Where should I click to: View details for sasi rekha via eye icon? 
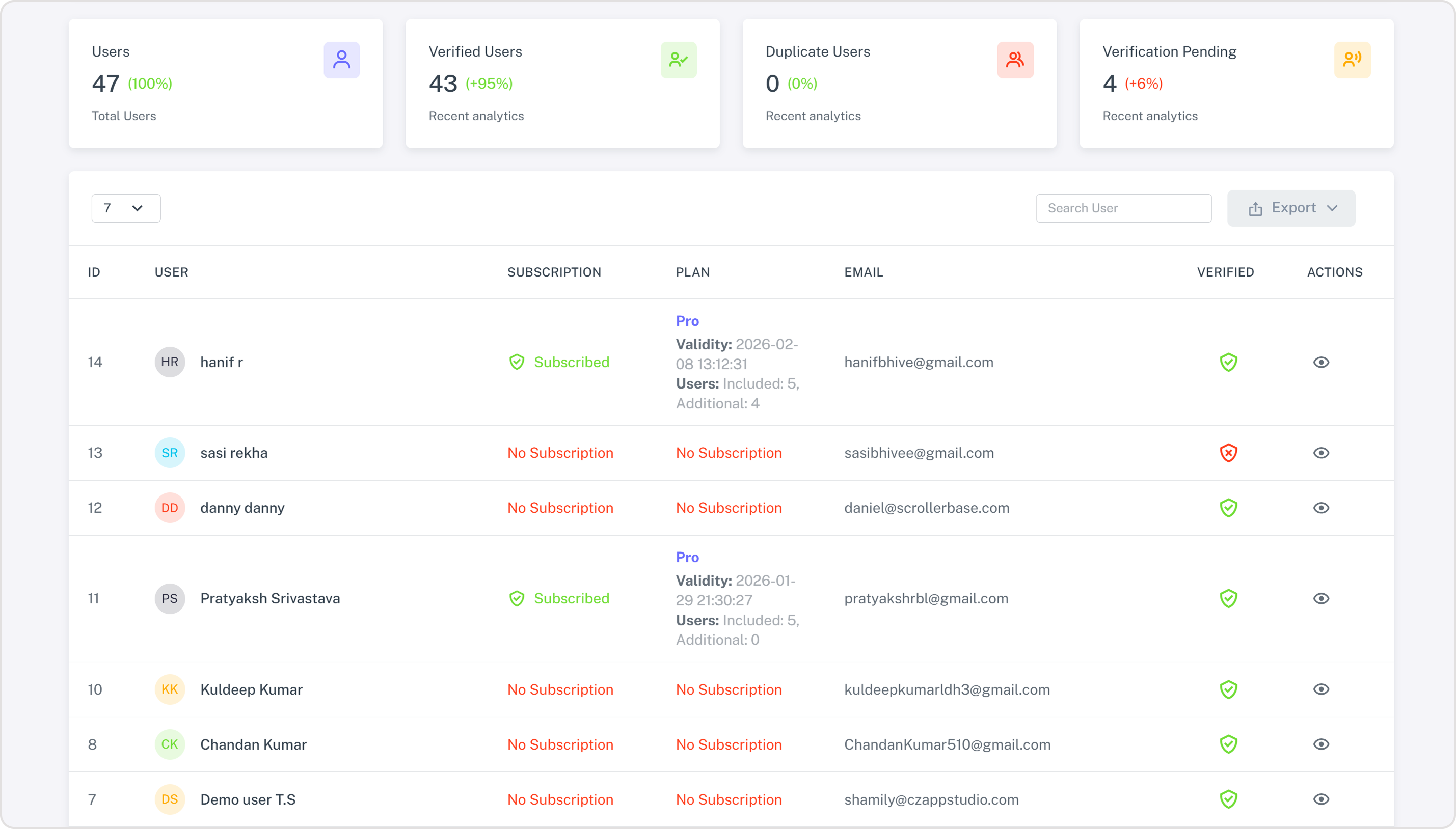[1321, 453]
